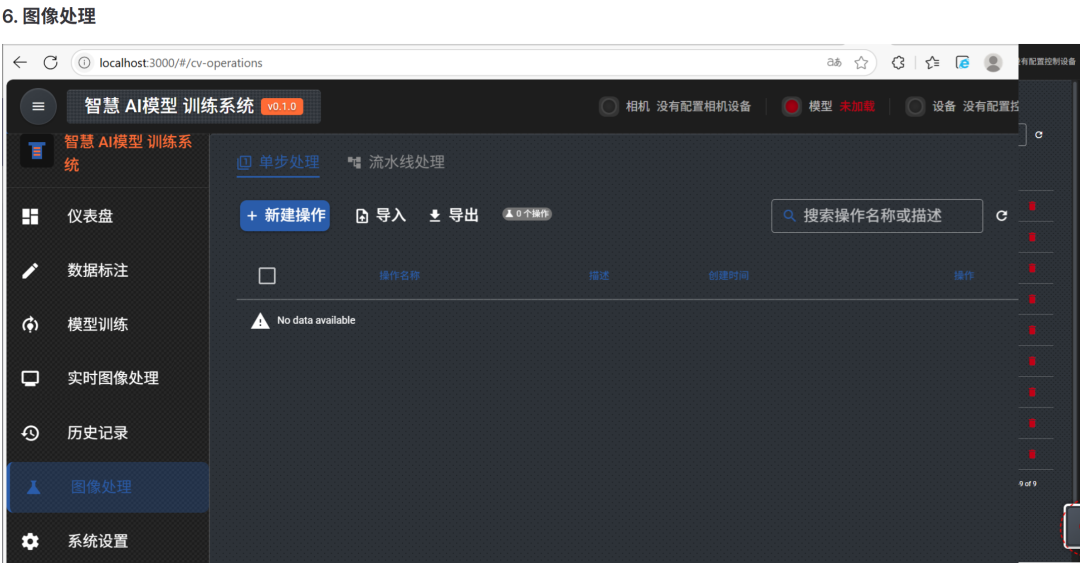Sort by 创建时间 column header
Viewport: 1080px width, 563px height.
pos(729,276)
